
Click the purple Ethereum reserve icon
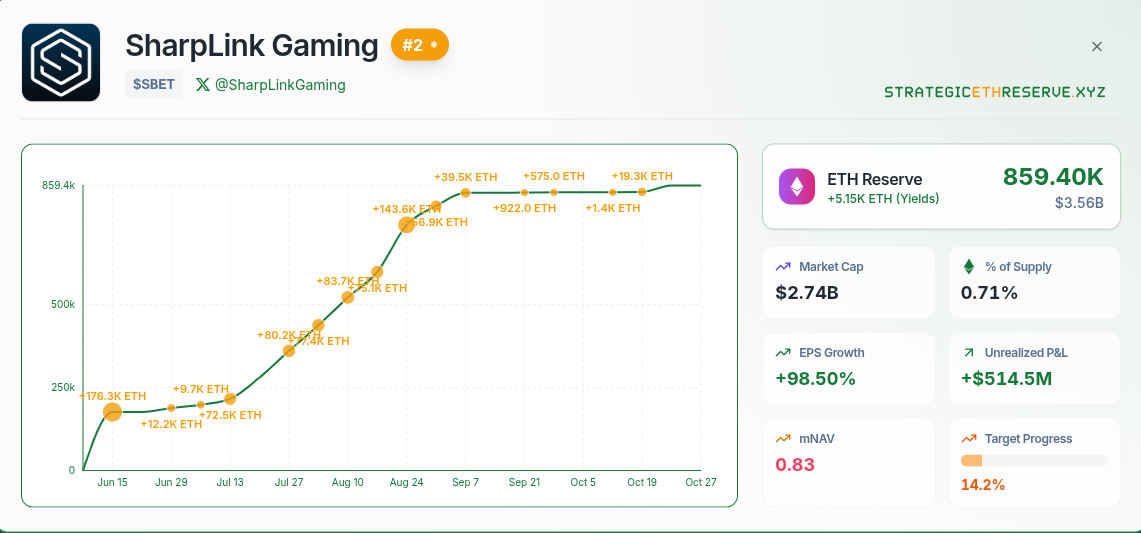pos(797,187)
